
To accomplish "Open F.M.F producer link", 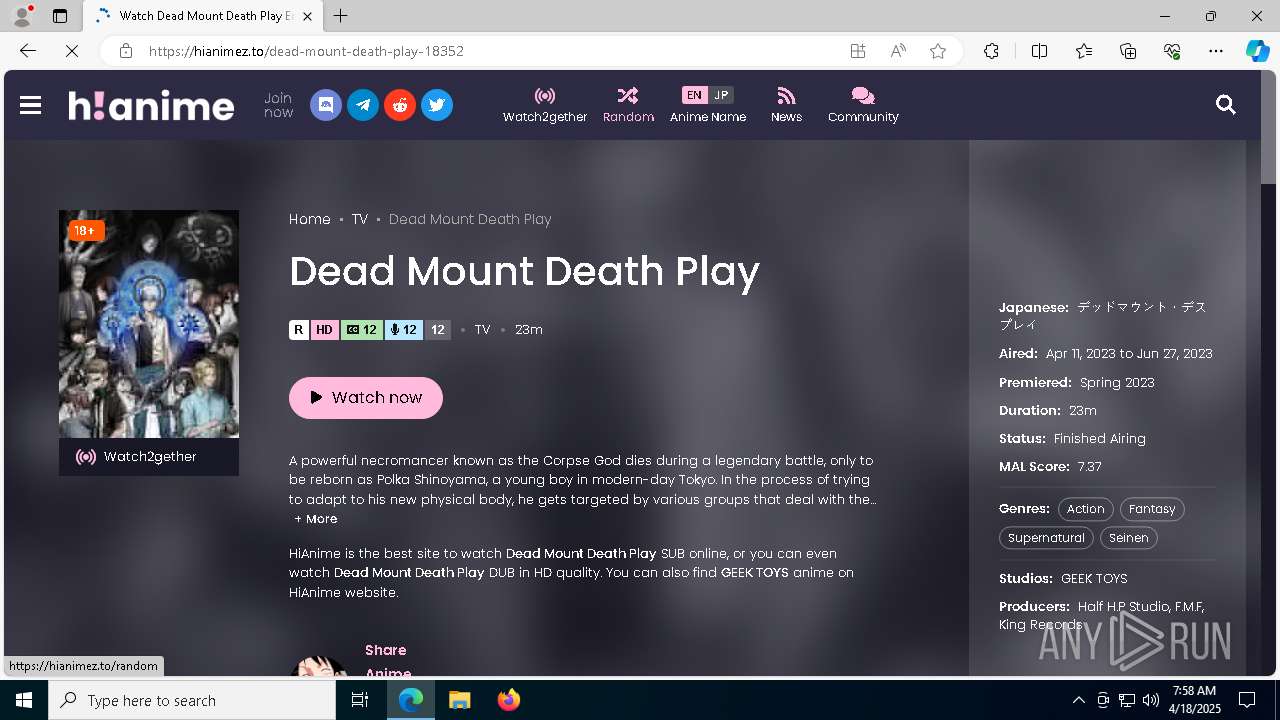I will click(1189, 607).
